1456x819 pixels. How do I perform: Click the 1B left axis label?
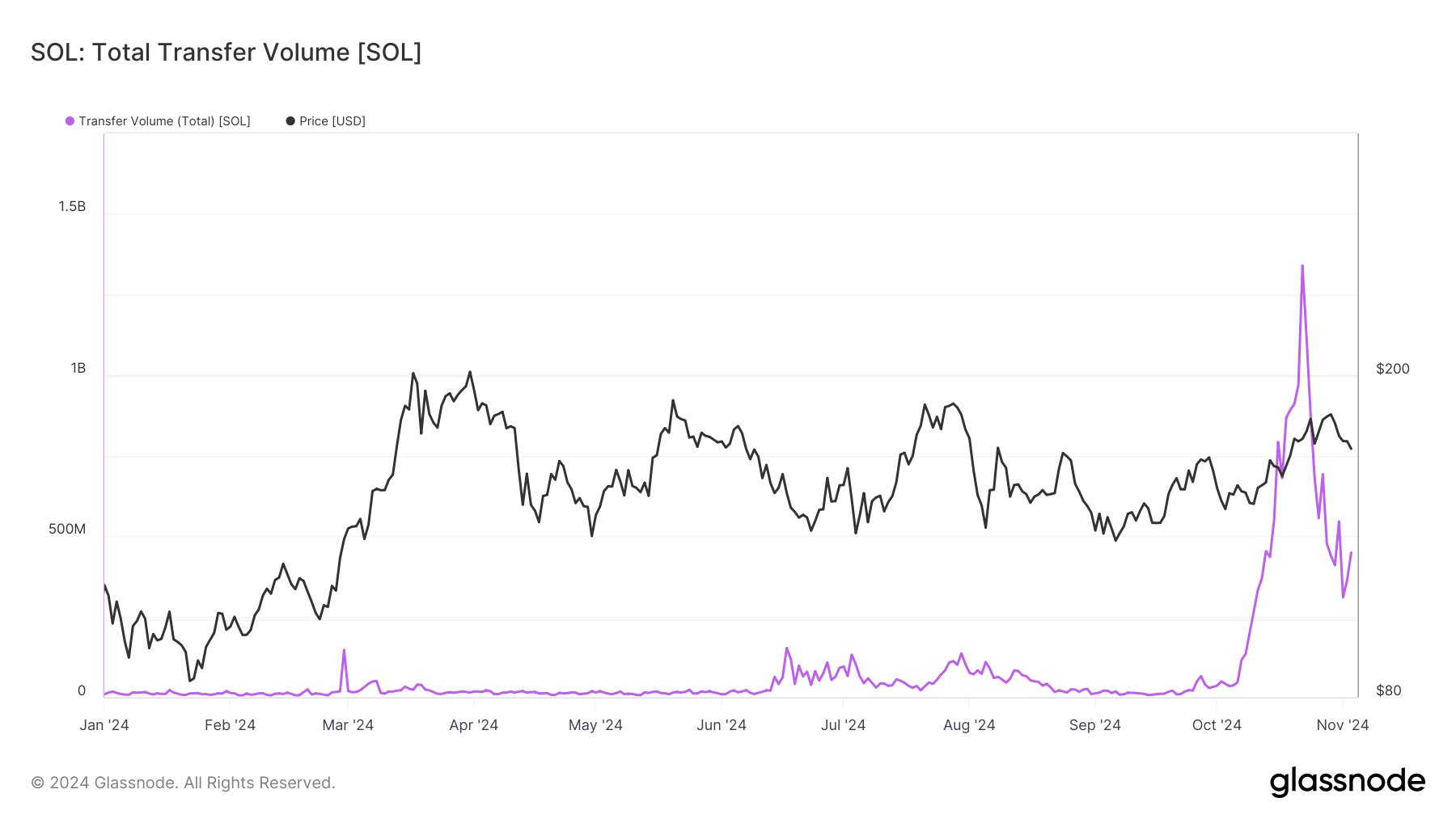pos(78,369)
